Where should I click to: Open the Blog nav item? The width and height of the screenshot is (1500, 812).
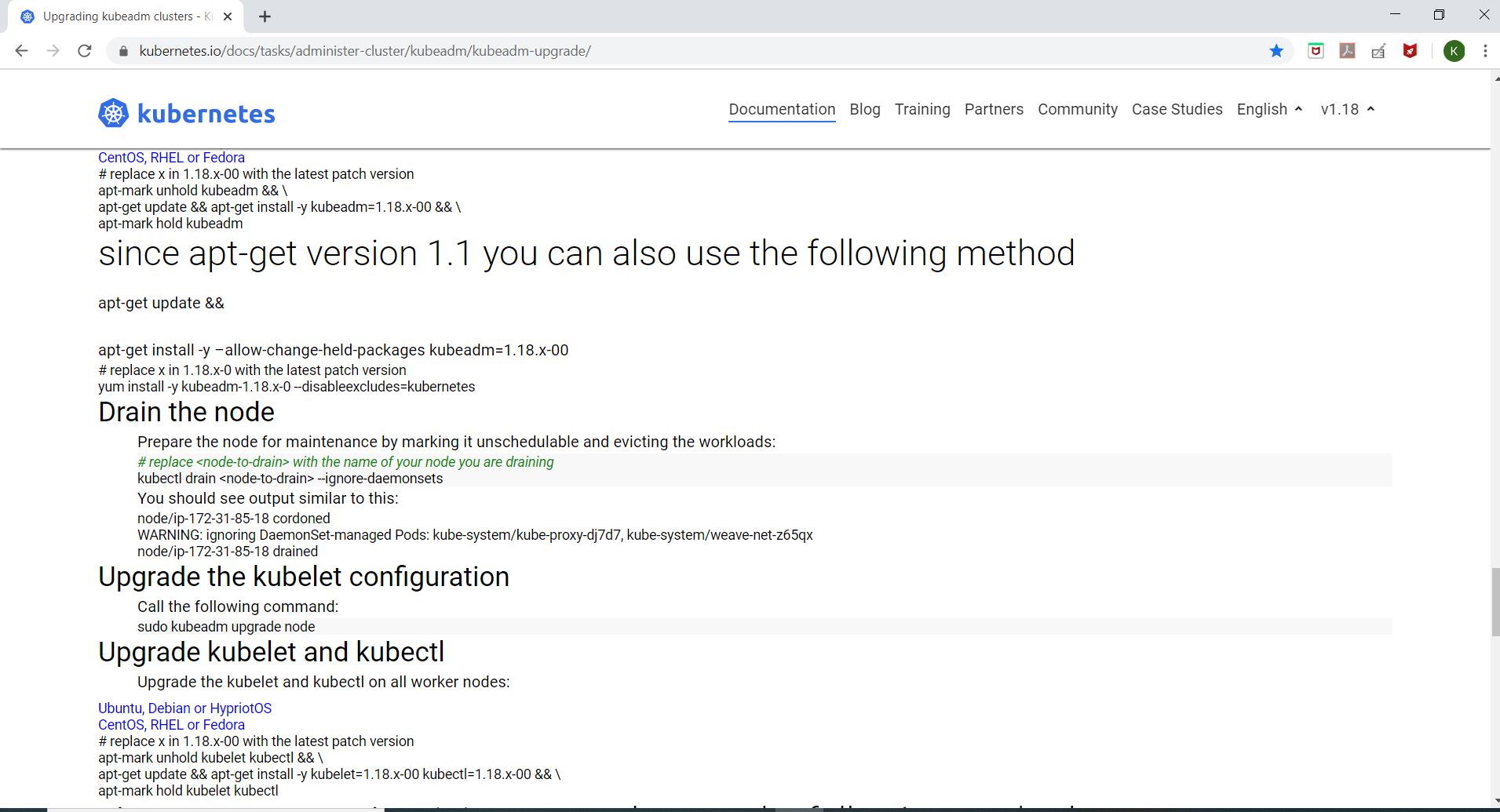click(x=865, y=109)
